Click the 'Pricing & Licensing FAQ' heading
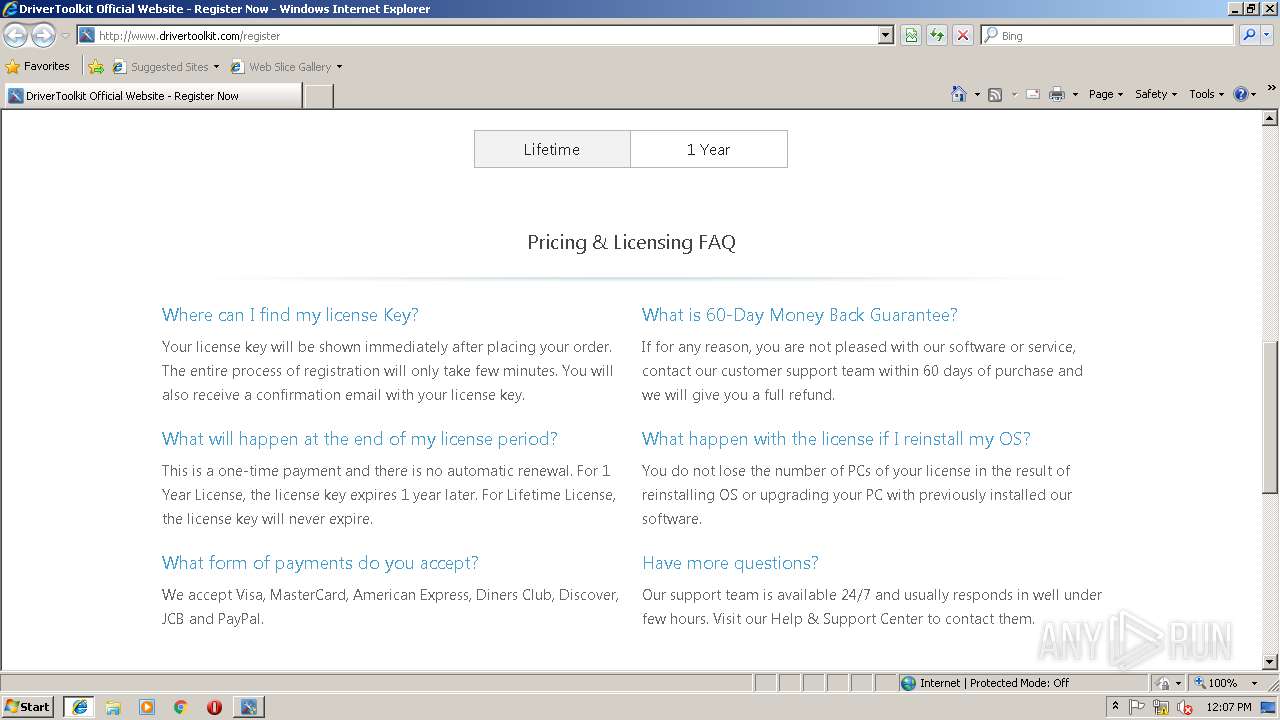1280x720 pixels. (631, 242)
